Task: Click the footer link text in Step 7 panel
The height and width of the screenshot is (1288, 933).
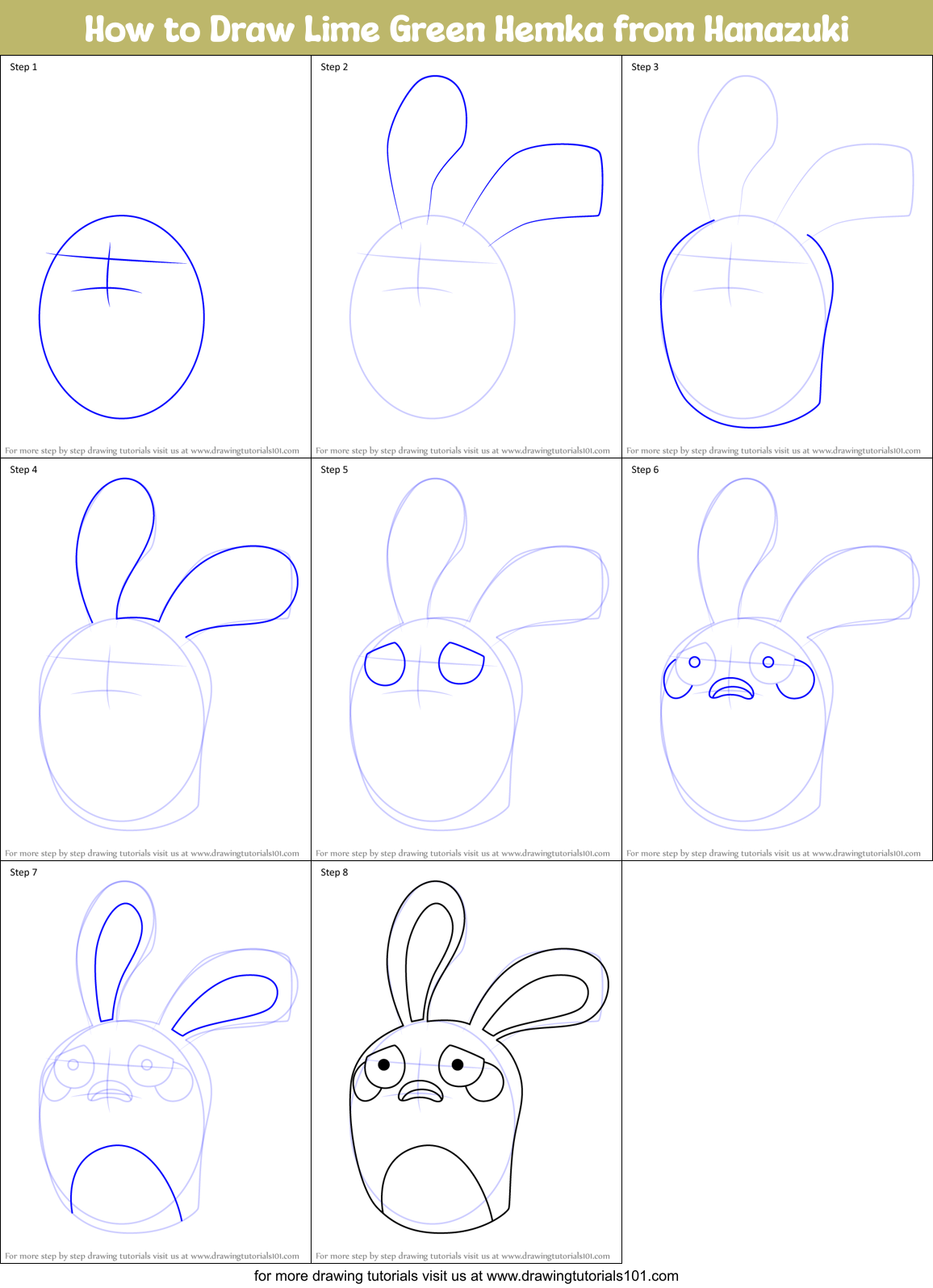Action: coord(152,1257)
